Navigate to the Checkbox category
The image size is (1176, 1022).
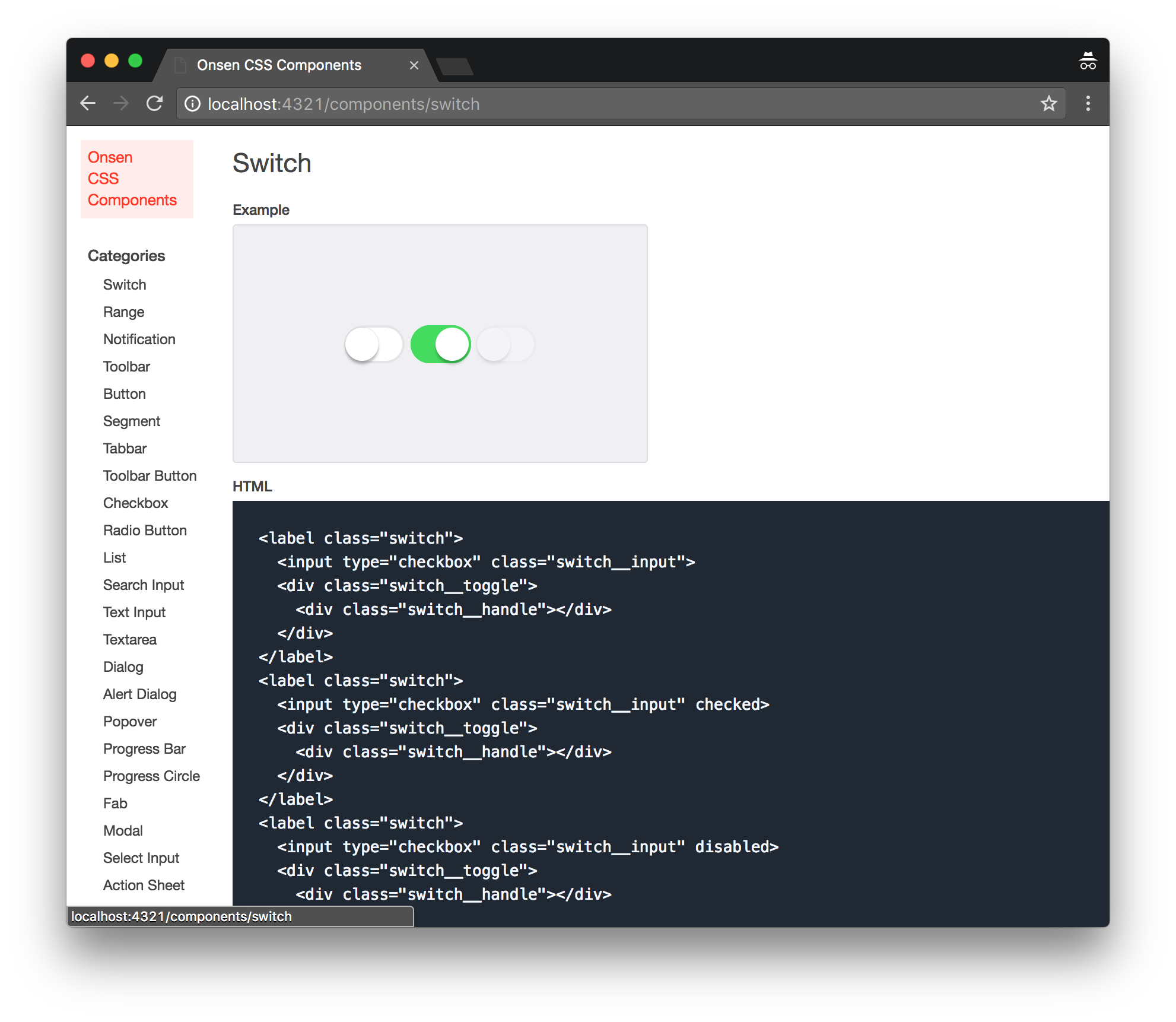tap(135, 503)
